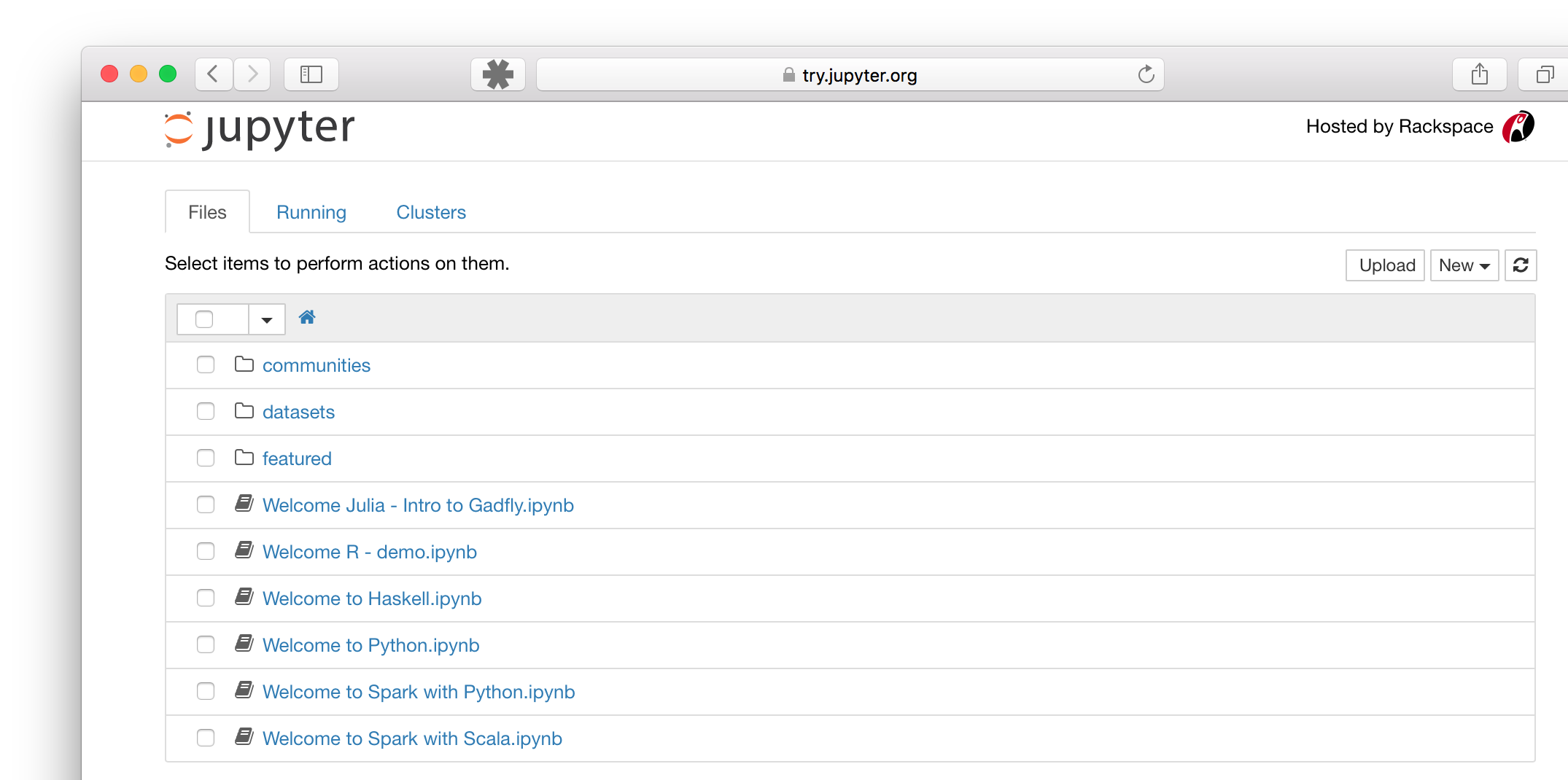
Task: Open the featured folder
Action: (x=297, y=459)
